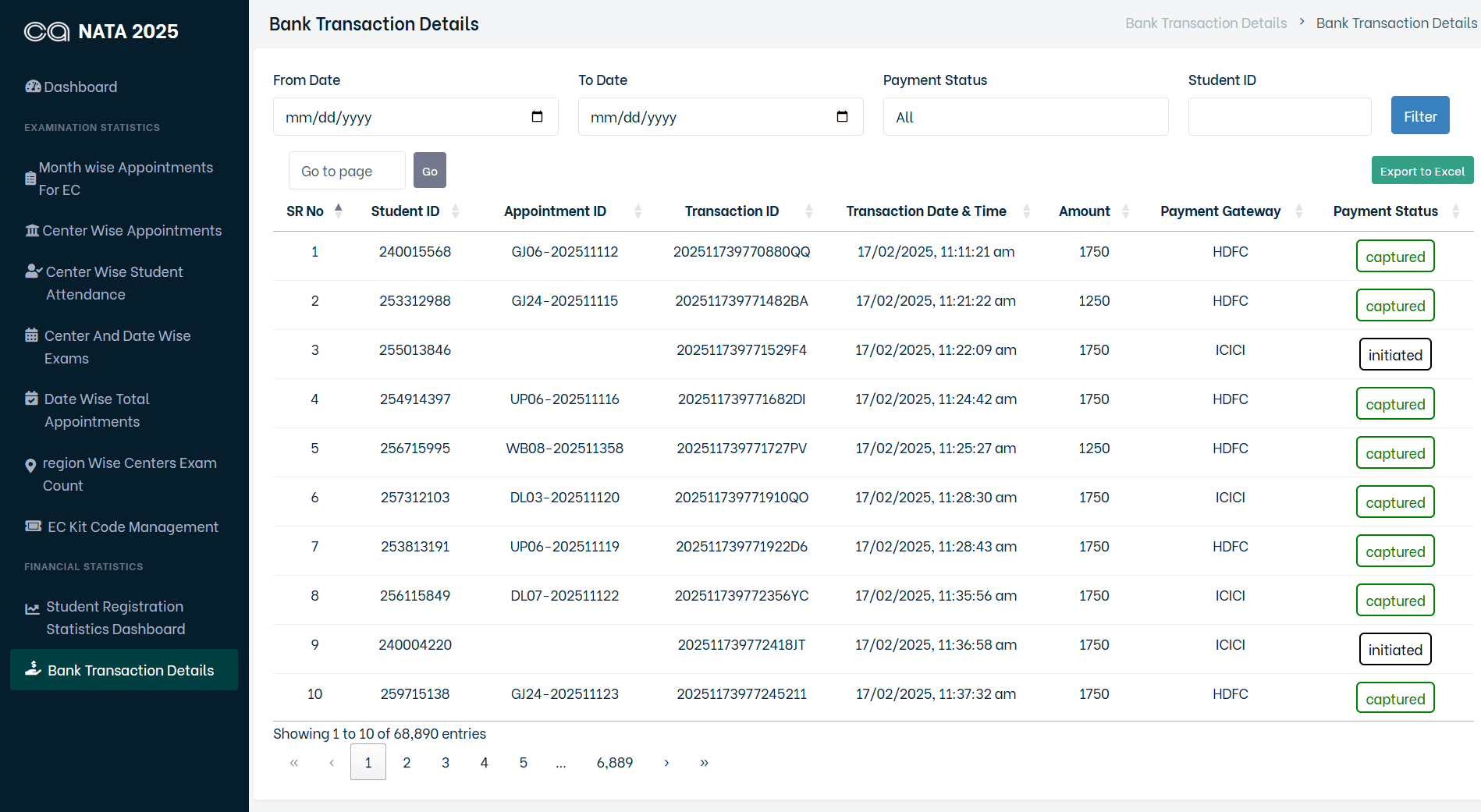Click Export to Excel button
Image resolution: width=1481 pixels, height=812 pixels.
point(1422,171)
